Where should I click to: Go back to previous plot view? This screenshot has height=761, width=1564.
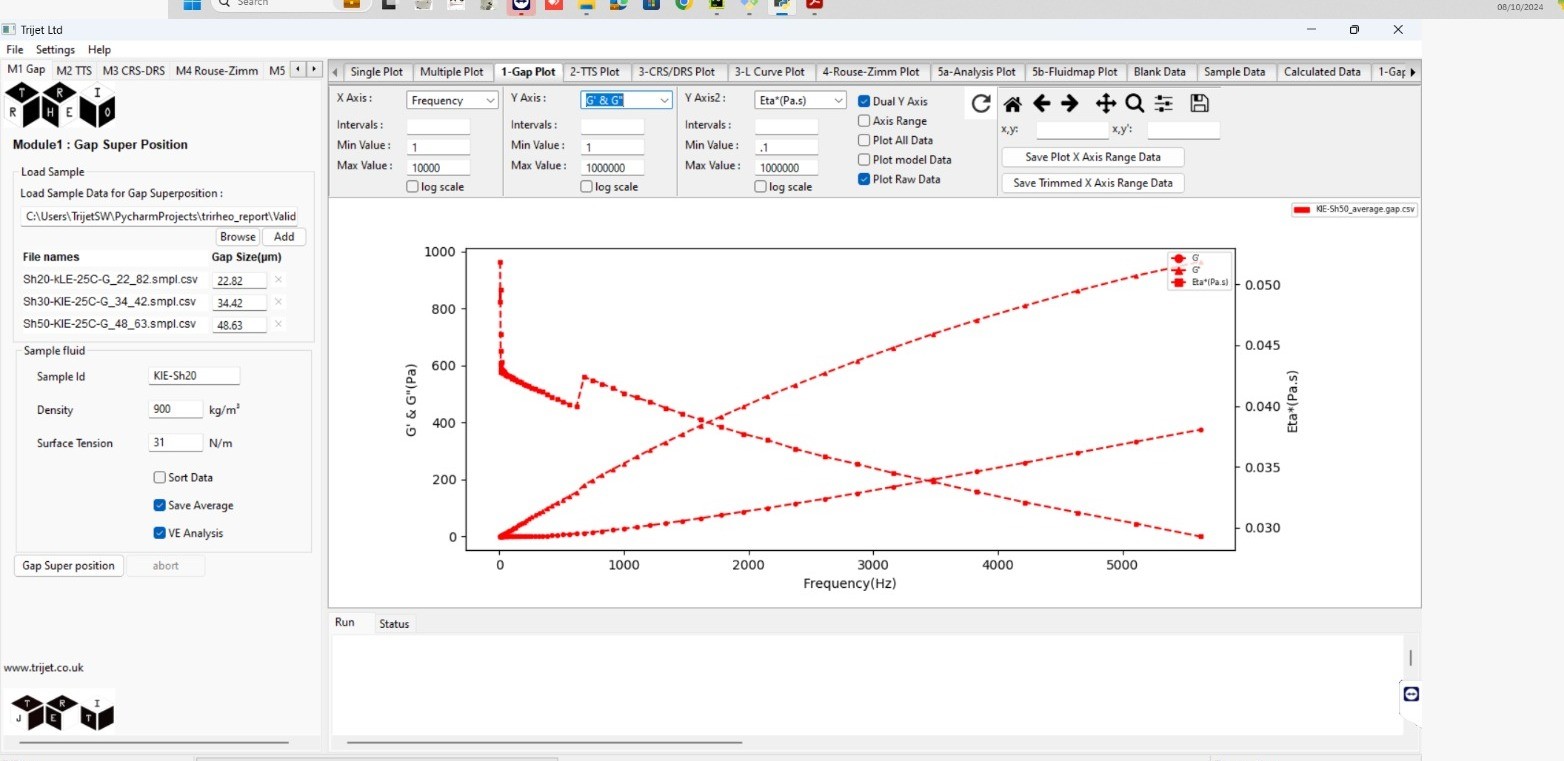1041,104
